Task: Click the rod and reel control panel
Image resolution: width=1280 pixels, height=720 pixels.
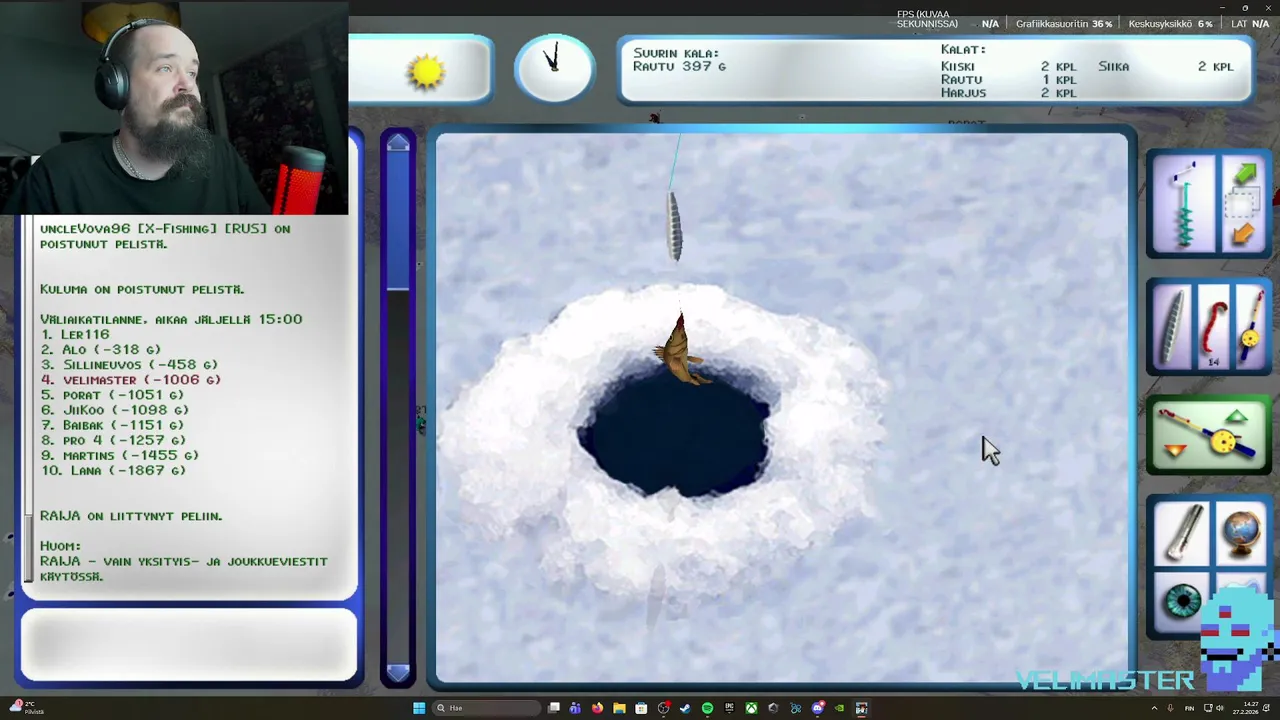Action: point(1209,436)
